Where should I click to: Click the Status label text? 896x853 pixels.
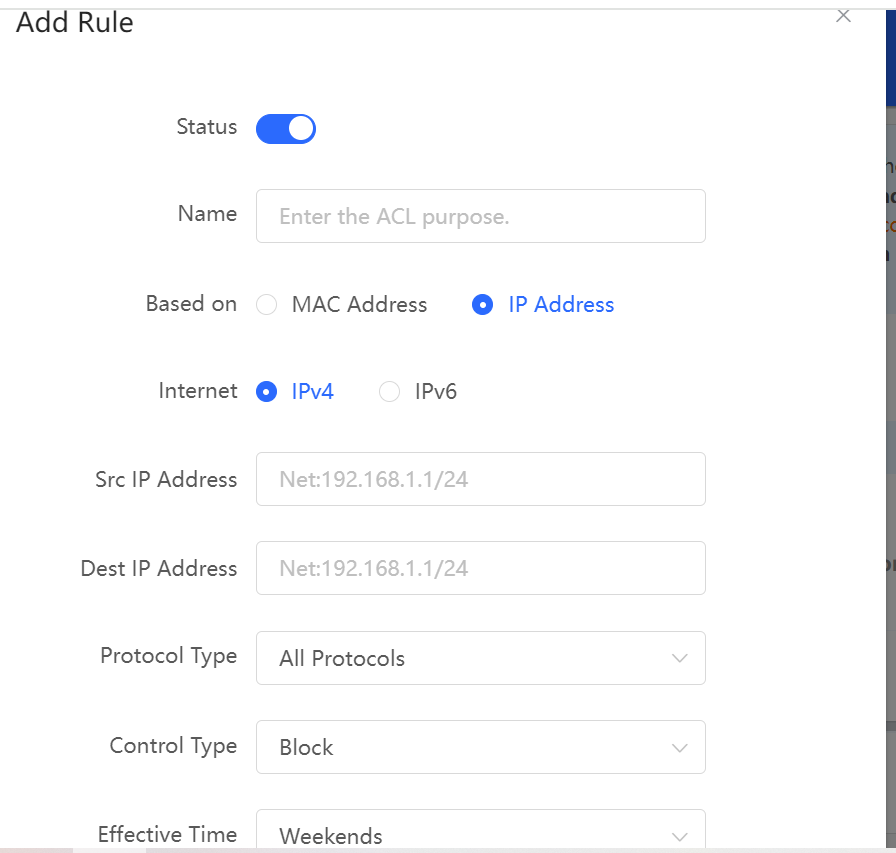[x=207, y=127]
